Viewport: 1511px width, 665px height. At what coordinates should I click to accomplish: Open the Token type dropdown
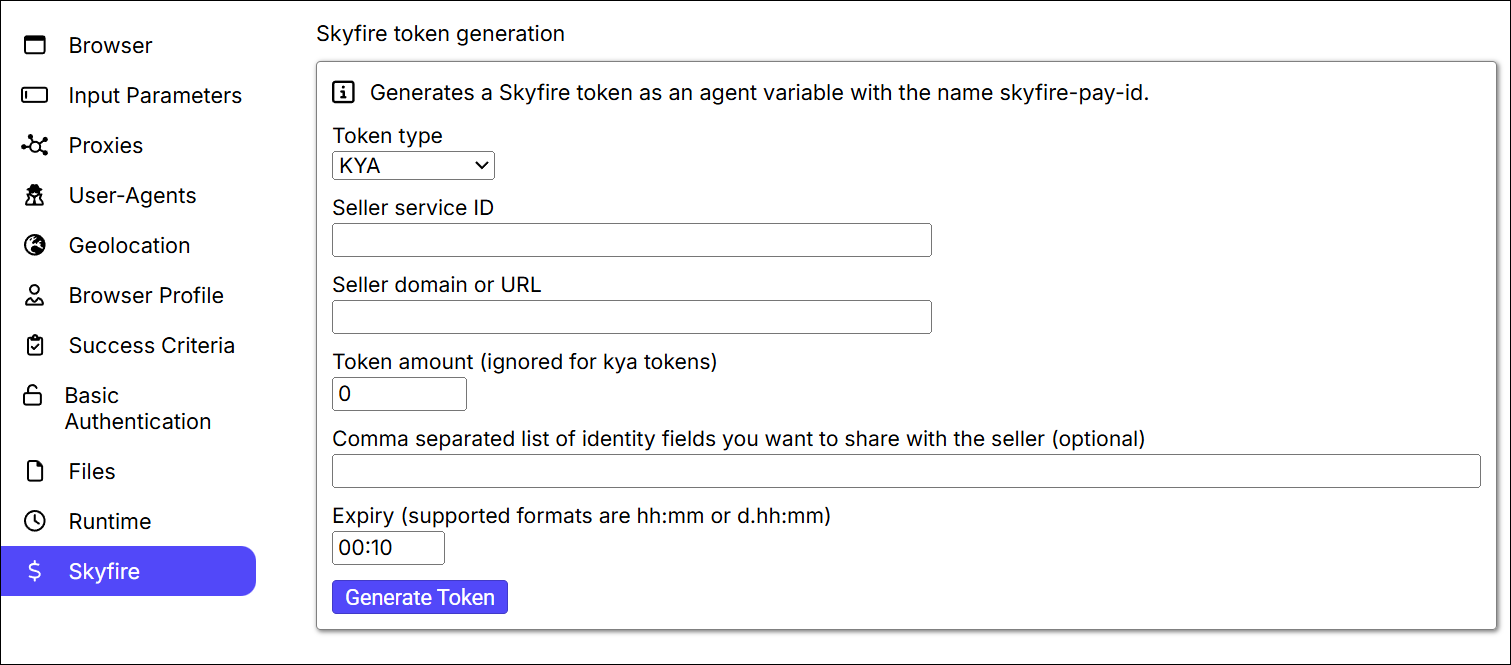(x=413, y=166)
